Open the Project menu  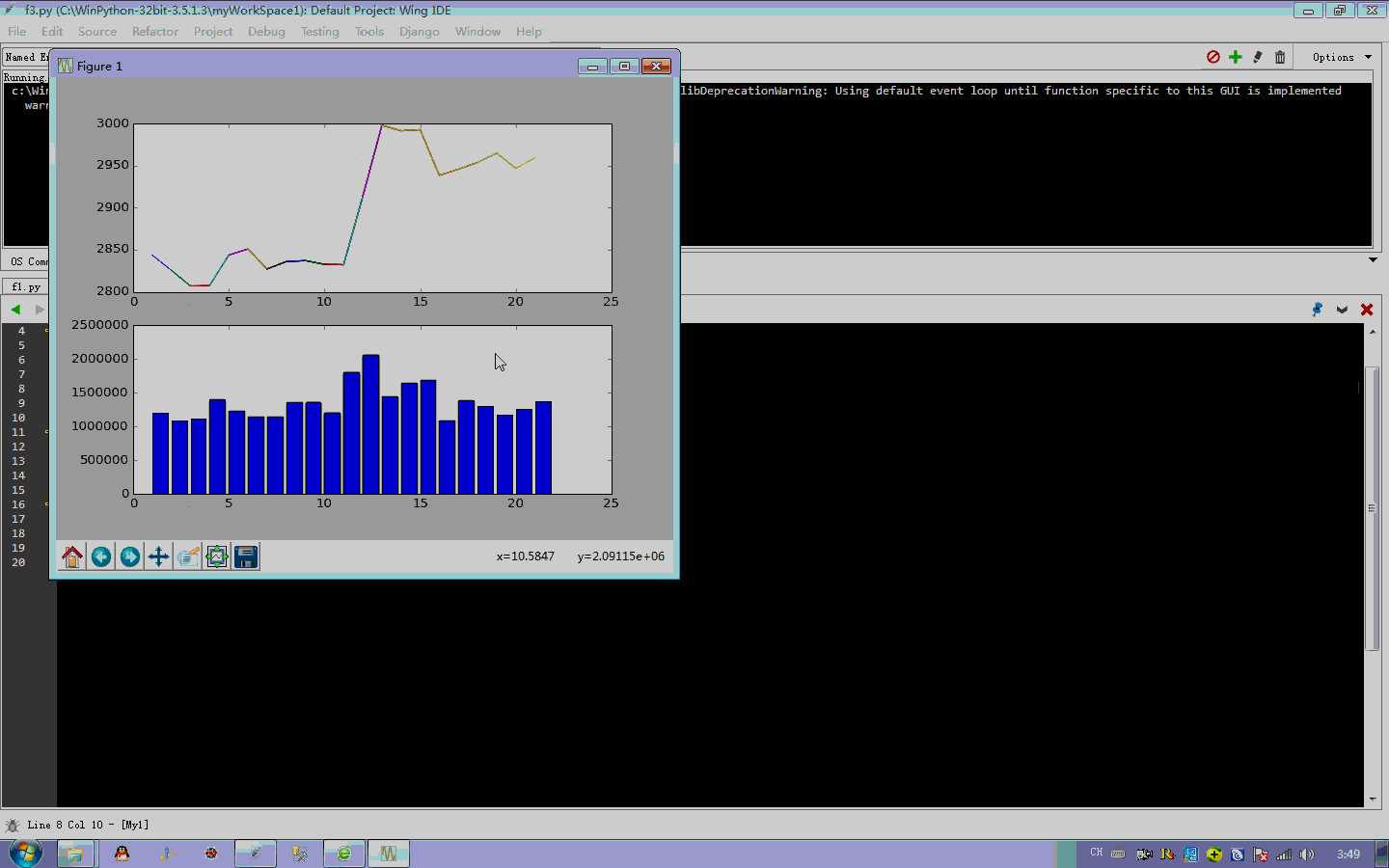pos(213,32)
